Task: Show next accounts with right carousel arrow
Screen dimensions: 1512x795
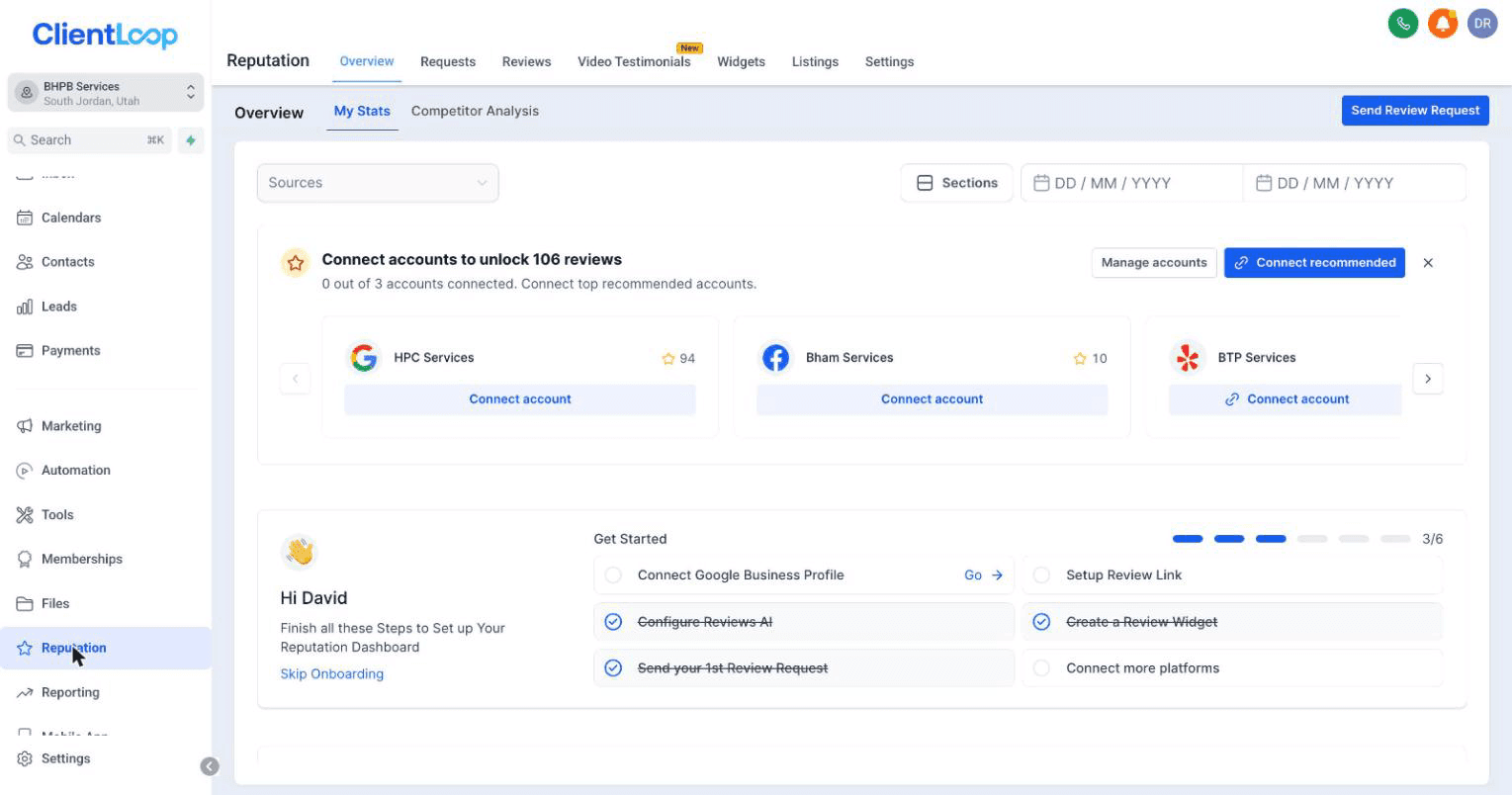Action: [1428, 379]
